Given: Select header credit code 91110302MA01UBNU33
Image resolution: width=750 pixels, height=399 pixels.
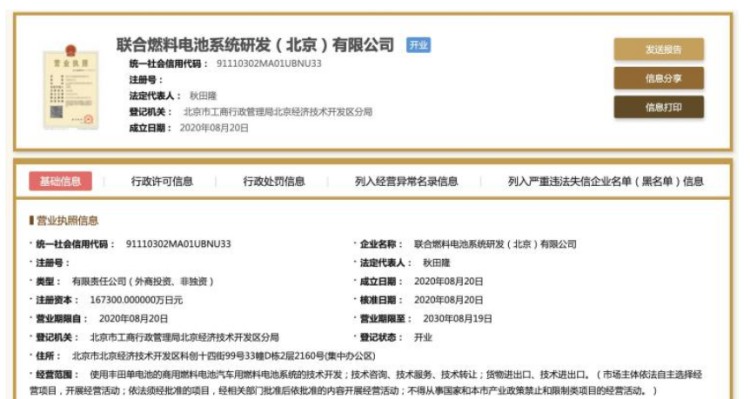Looking at the screenshot, I should click(269, 64).
